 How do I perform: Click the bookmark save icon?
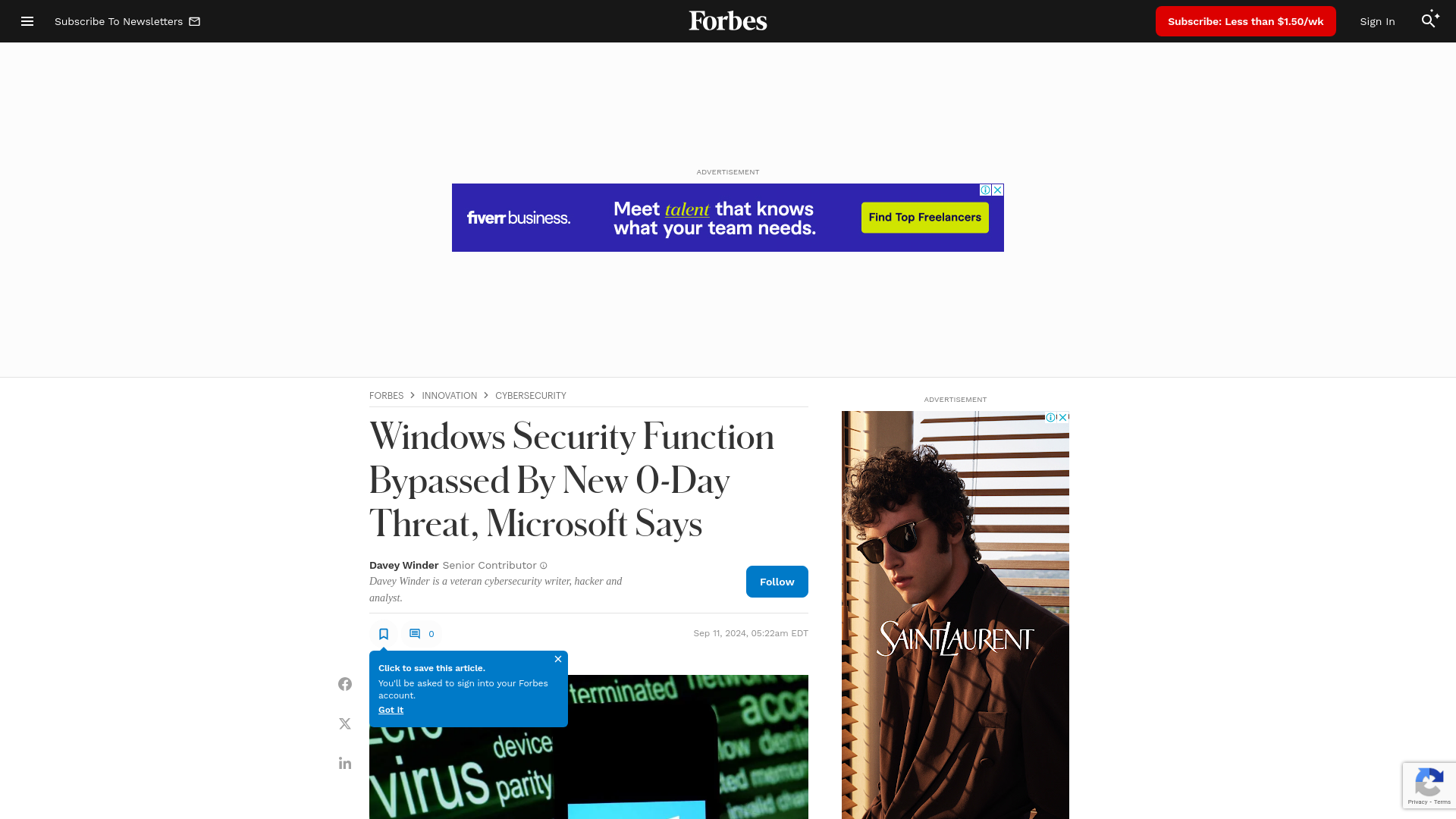[384, 633]
